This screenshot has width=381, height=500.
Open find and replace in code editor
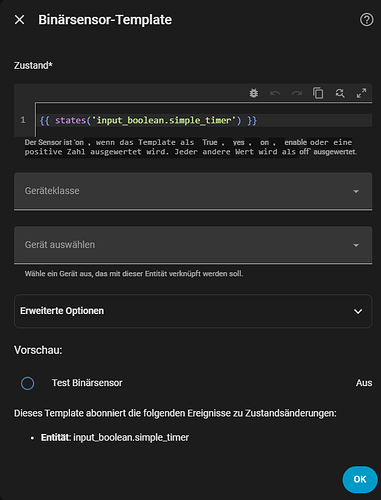tap(340, 93)
